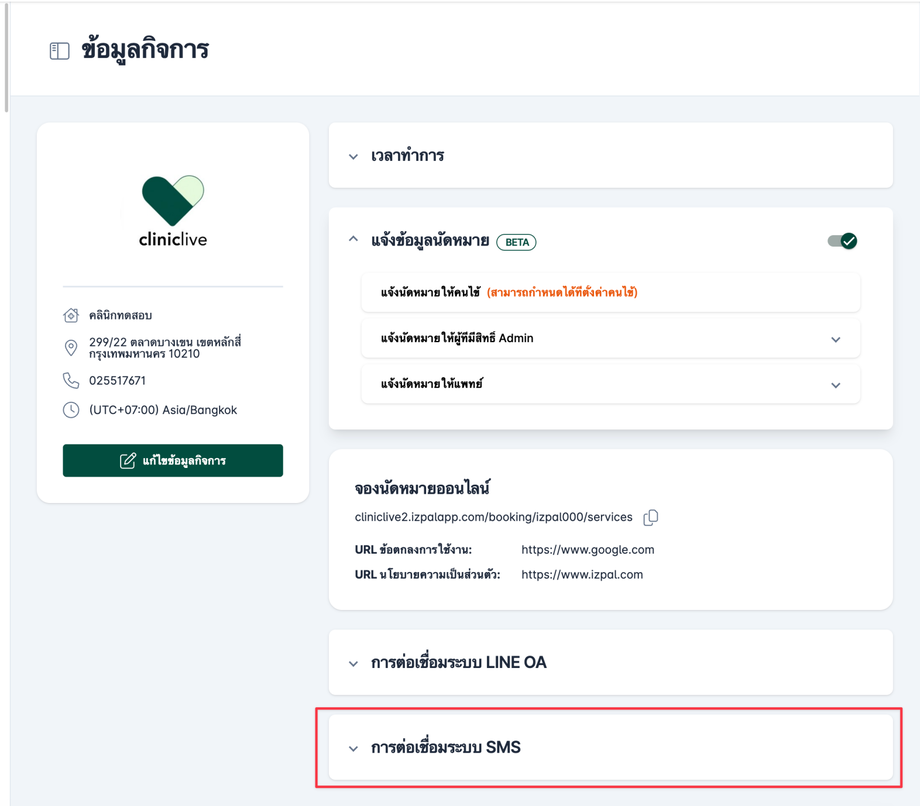Screen dimensions: 920x806
Task: Copy the online booking URL
Action: tap(651, 518)
